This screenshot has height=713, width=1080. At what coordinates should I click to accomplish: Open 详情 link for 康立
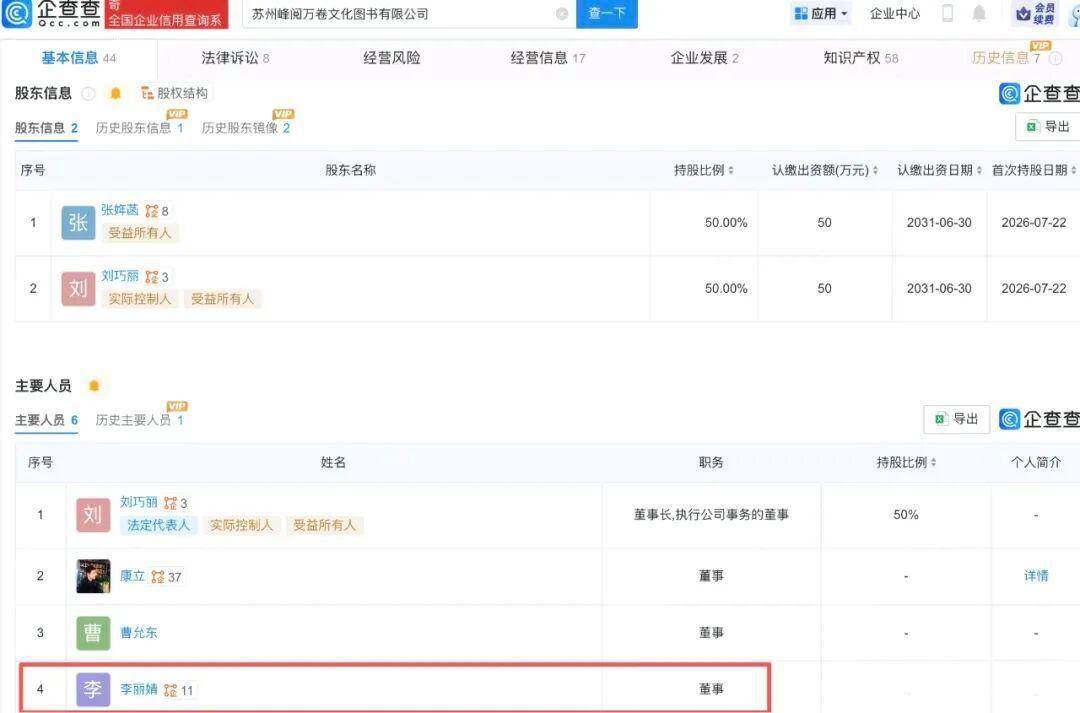(1036, 576)
